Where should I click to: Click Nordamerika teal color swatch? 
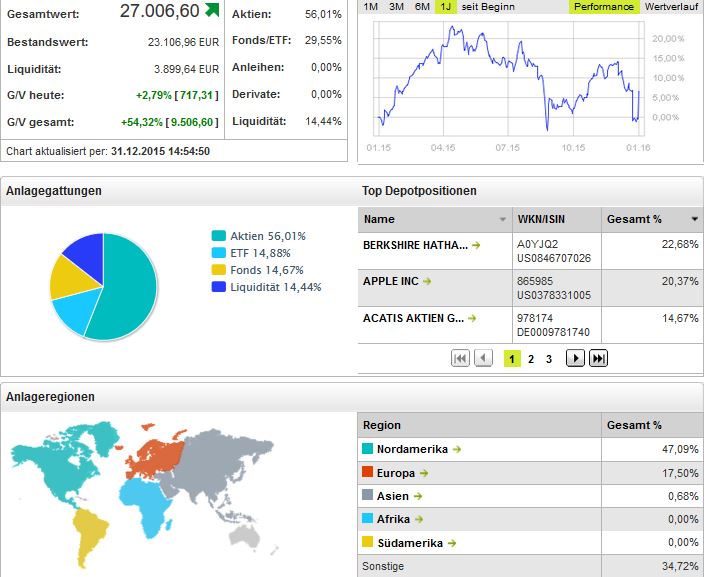(x=367, y=449)
